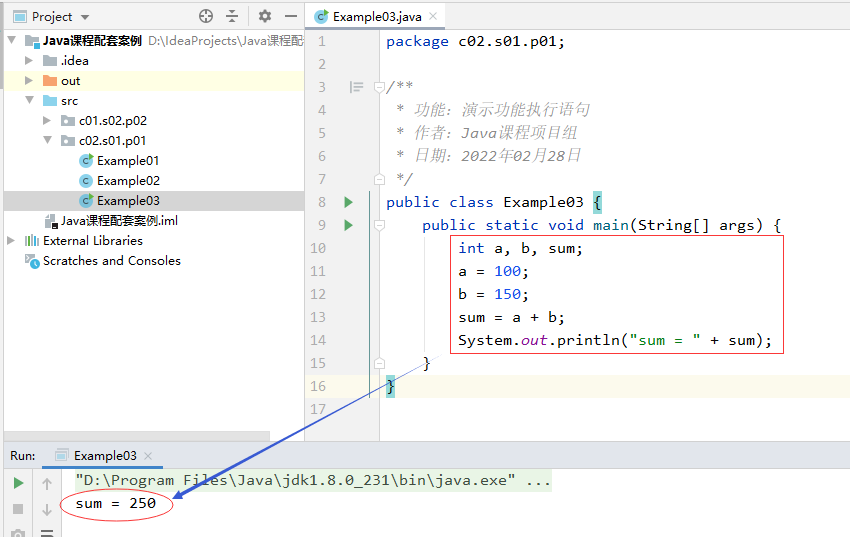The width and height of the screenshot is (850, 537).
Task: Click the soft-wrap icon in Run panel
Action: [47, 533]
